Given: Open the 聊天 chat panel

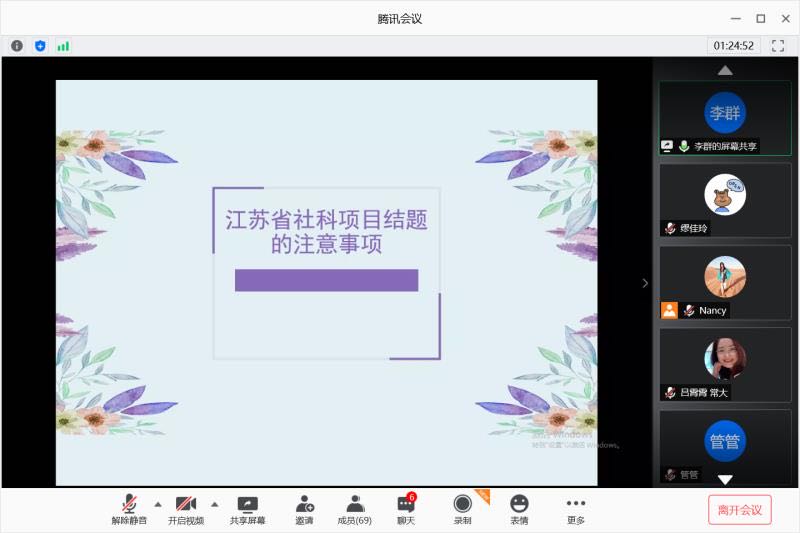Looking at the screenshot, I should (406, 509).
